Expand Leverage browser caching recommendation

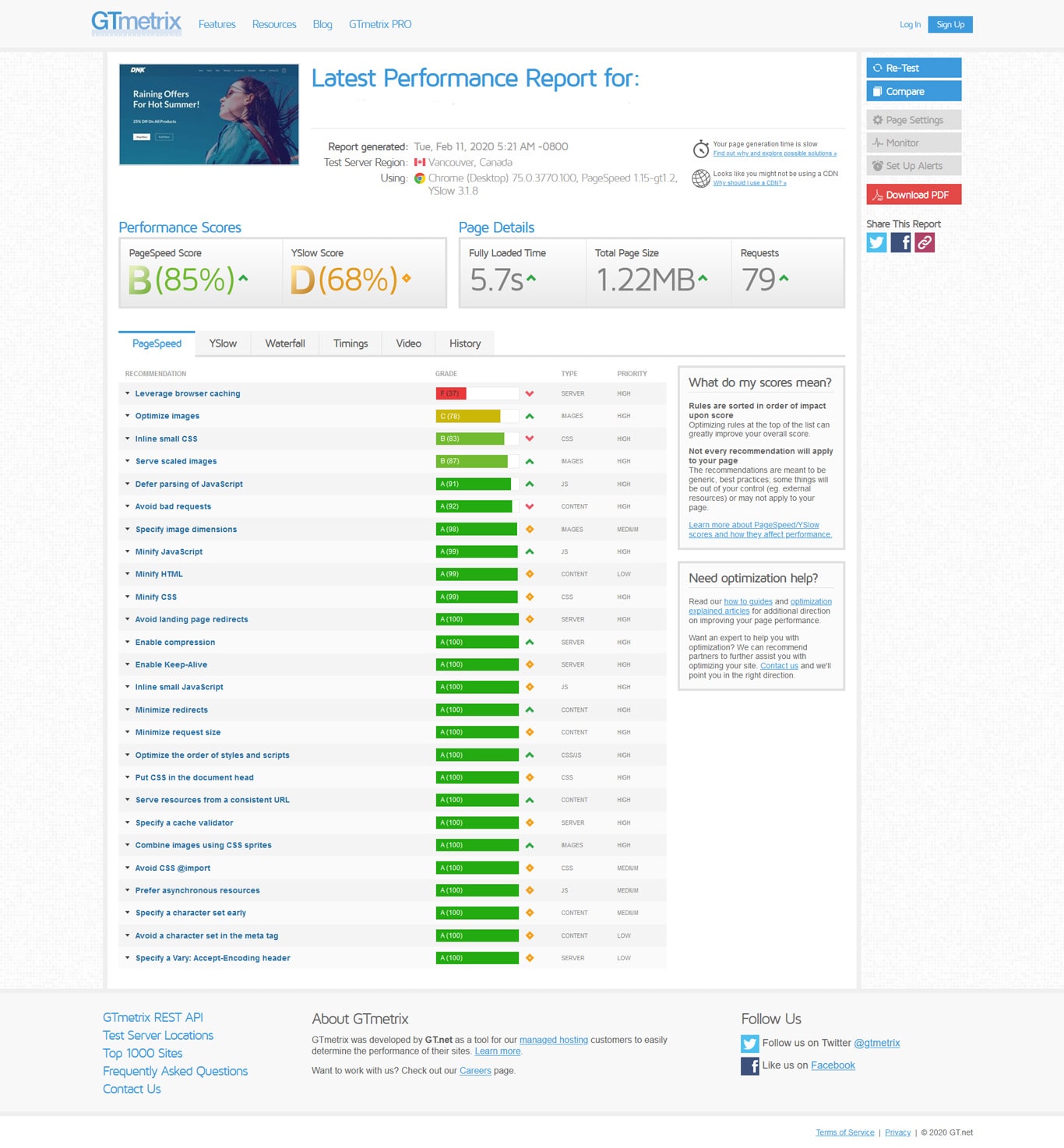pyautogui.click(x=187, y=394)
